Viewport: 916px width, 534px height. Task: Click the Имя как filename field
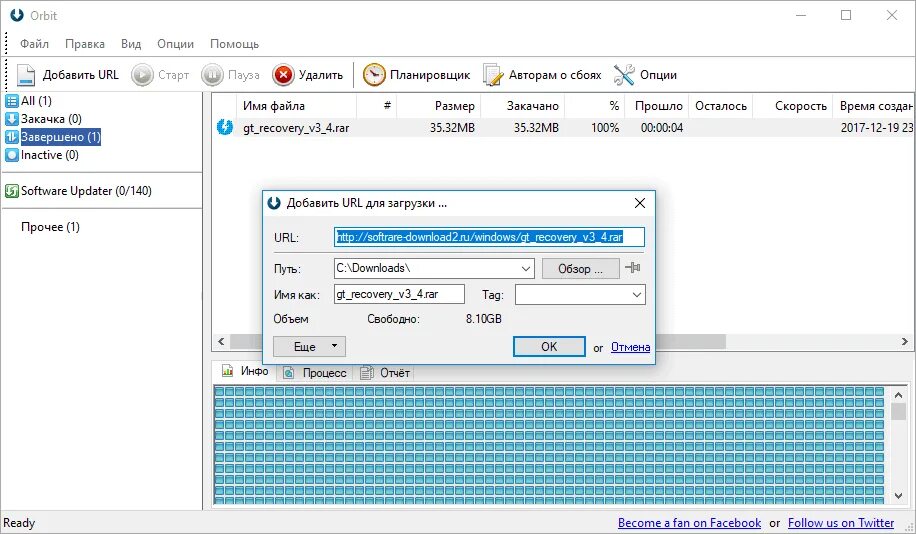click(x=400, y=294)
